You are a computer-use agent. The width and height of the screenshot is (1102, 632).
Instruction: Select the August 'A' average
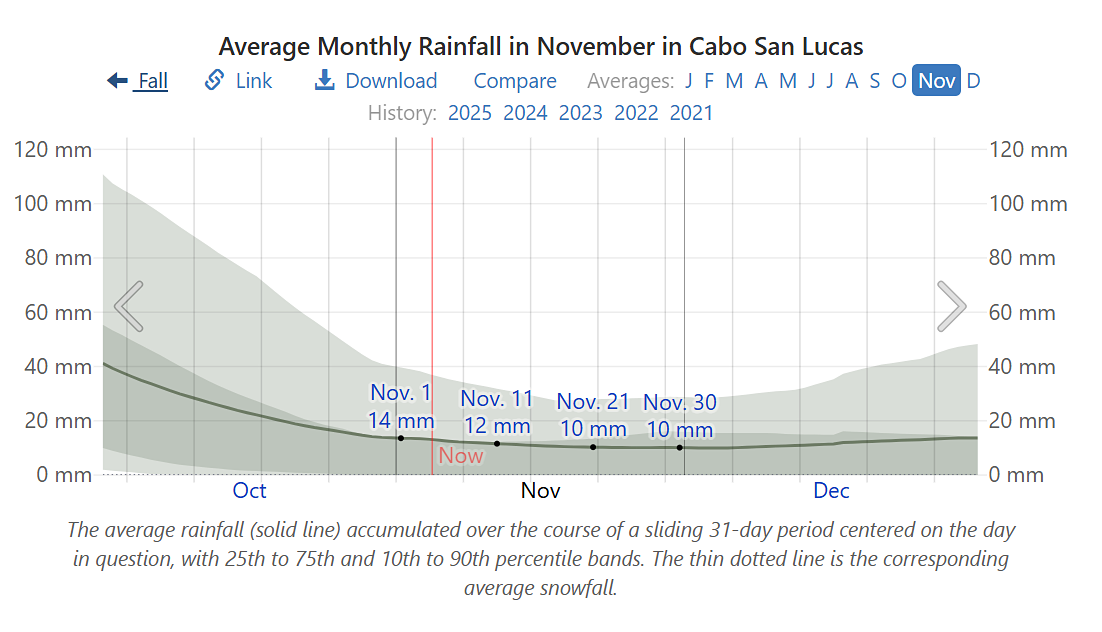[x=848, y=81]
